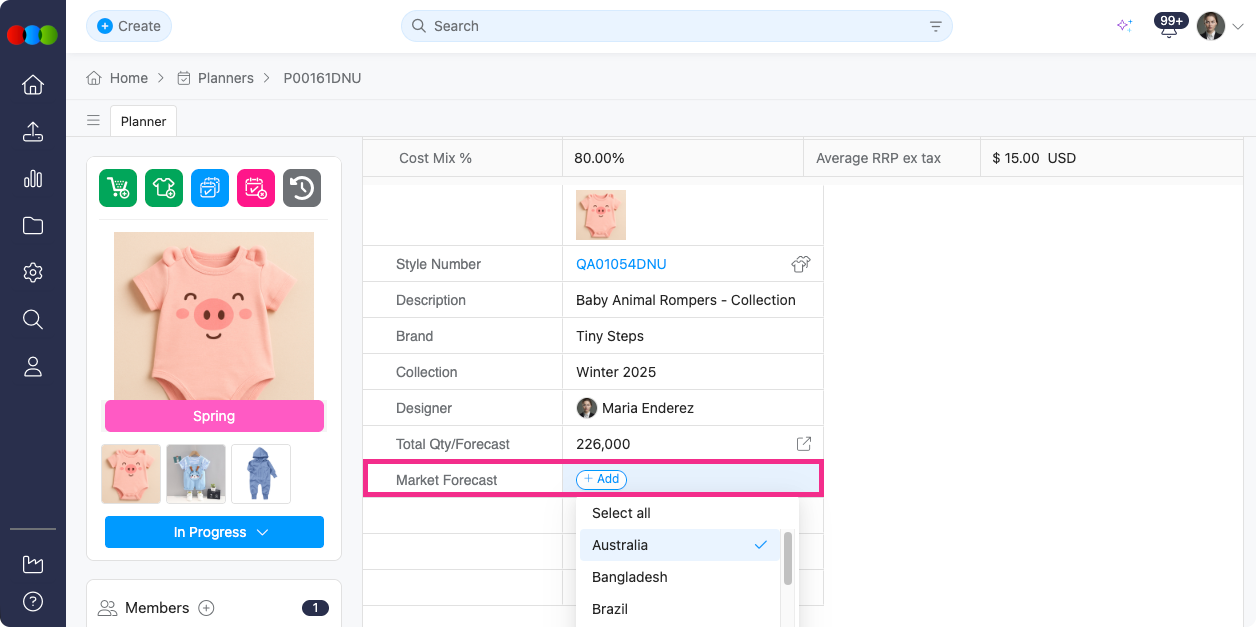Click the pink calendar add icon

coord(256,188)
